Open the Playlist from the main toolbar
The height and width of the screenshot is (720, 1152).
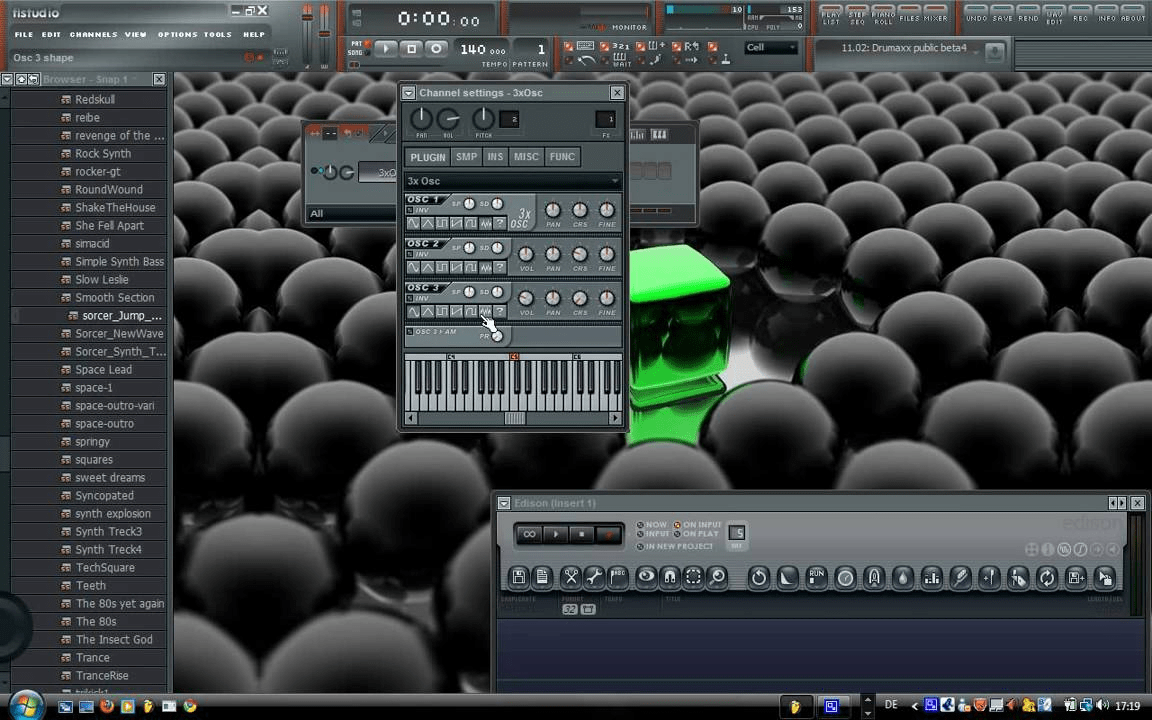click(x=831, y=15)
